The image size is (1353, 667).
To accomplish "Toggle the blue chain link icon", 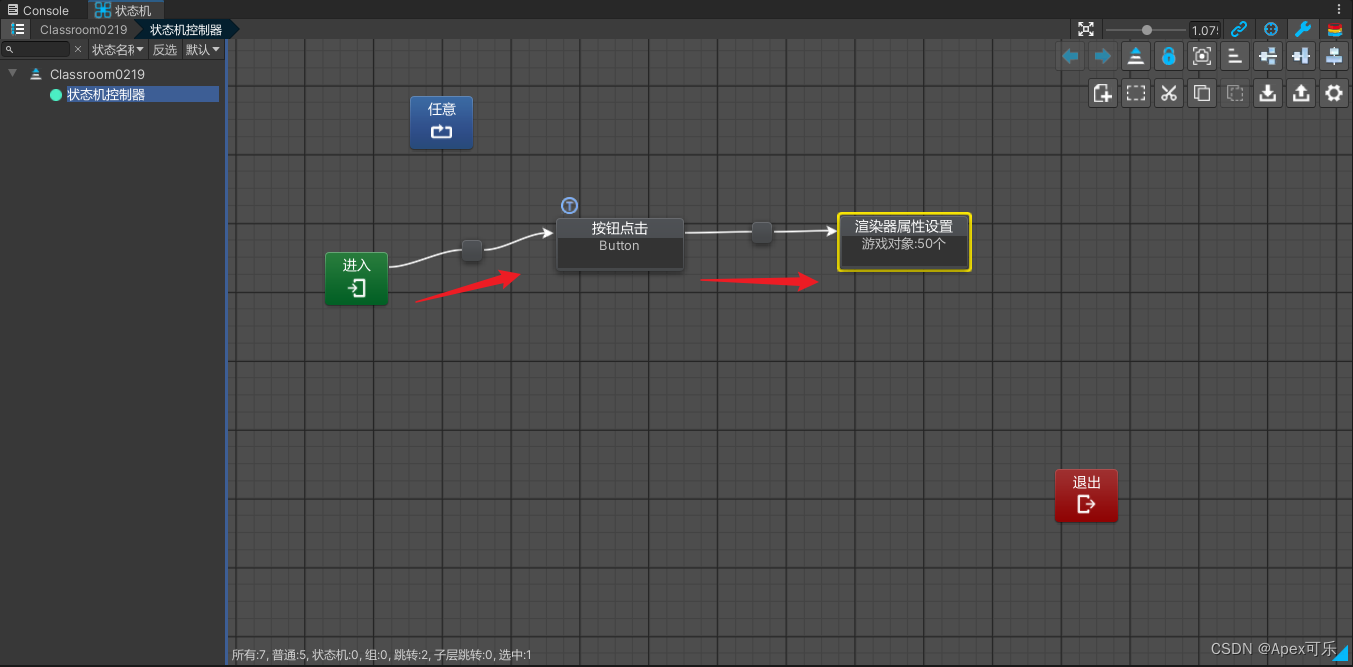I will [x=1238, y=29].
